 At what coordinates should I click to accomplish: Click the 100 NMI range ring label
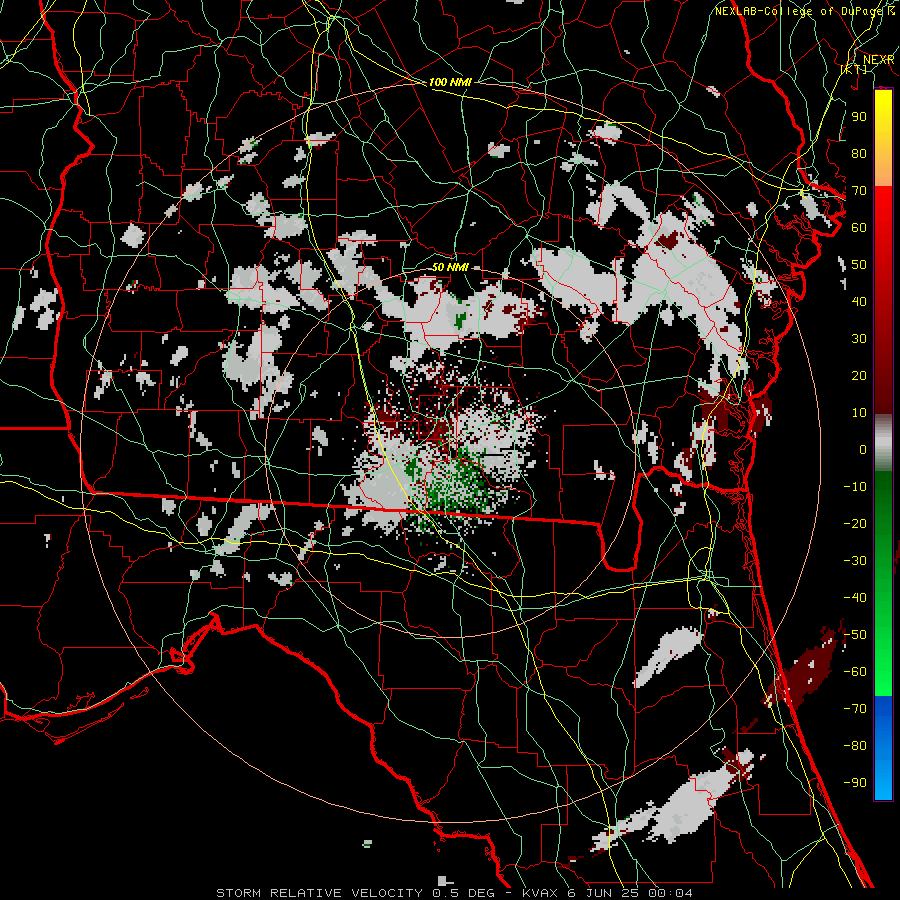(450, 82)
